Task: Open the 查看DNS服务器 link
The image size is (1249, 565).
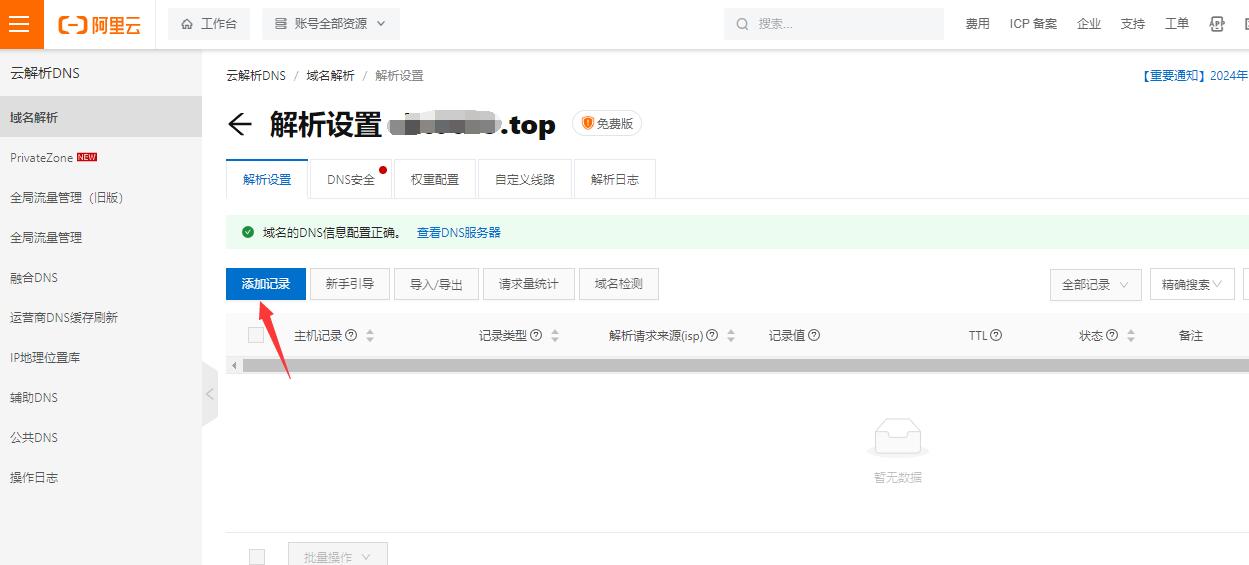Action: click(x=459, y=232)
